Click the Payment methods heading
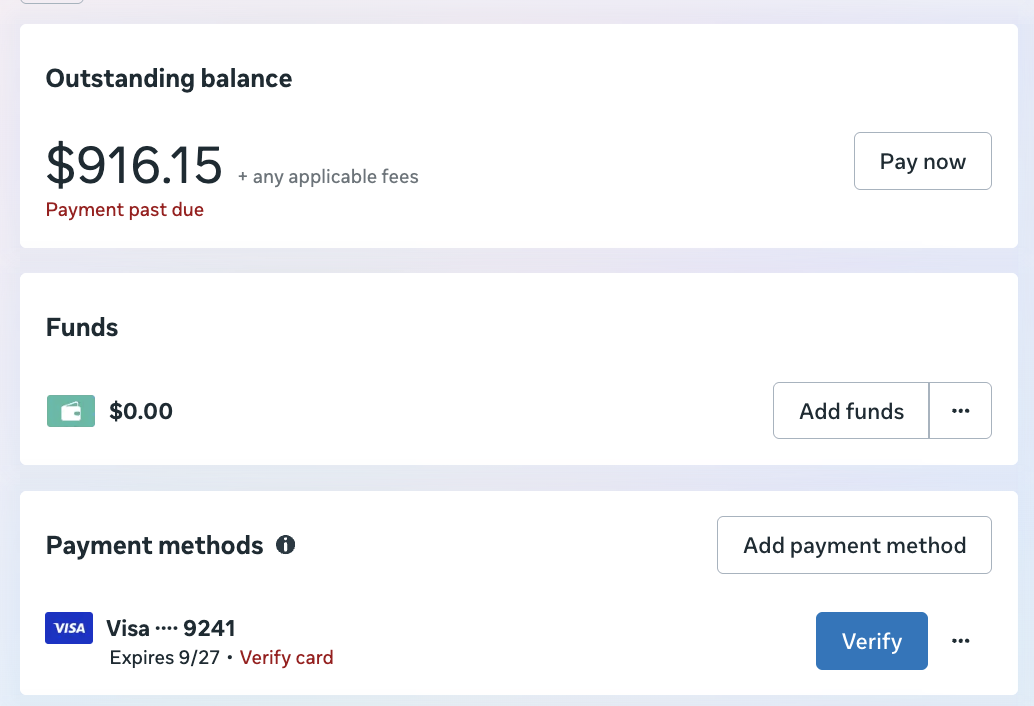Image resolution: width=1034 pixels, height=706 pixels. [154, 545]
